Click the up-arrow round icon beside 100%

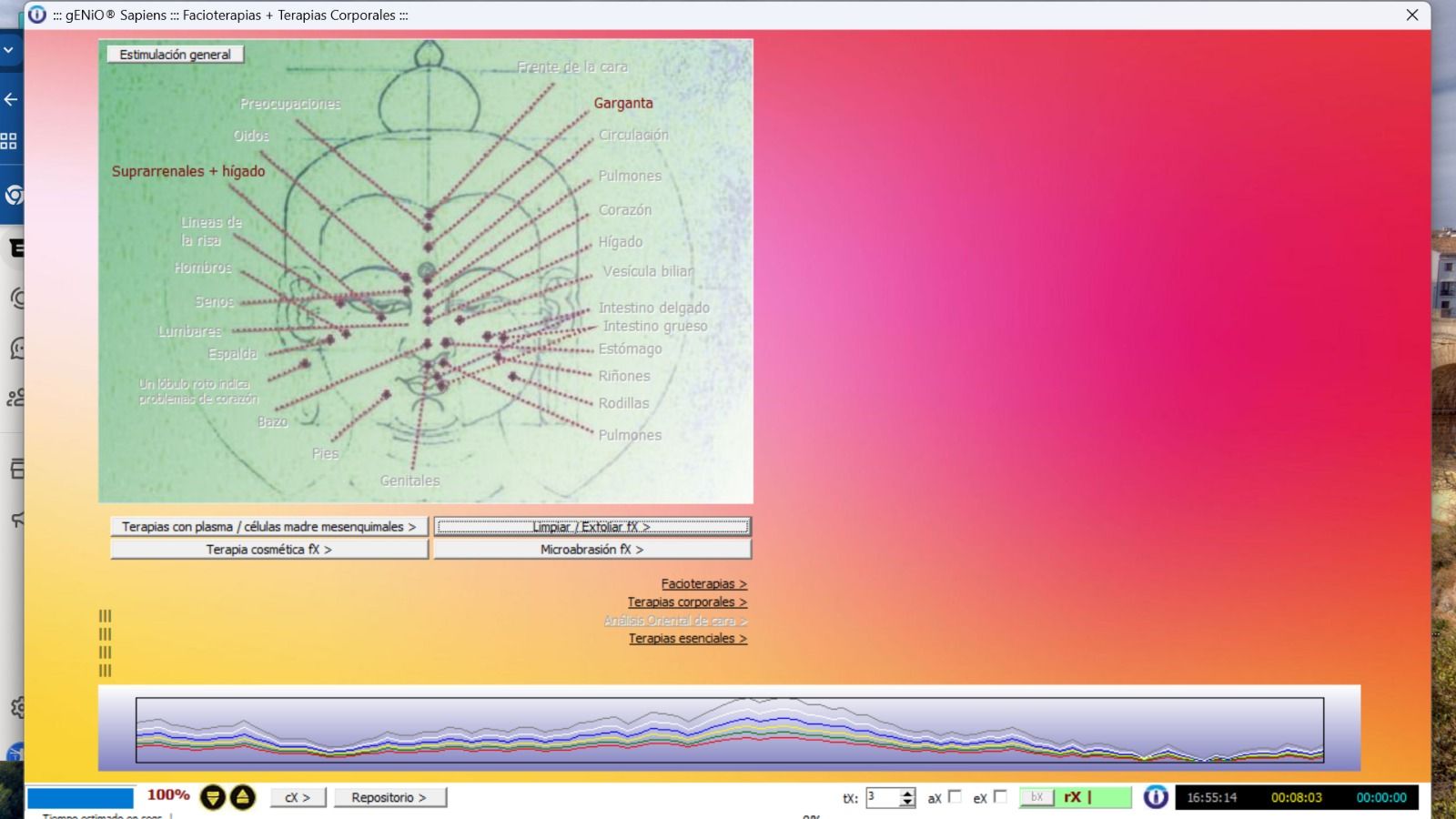(x=242, y=798)
